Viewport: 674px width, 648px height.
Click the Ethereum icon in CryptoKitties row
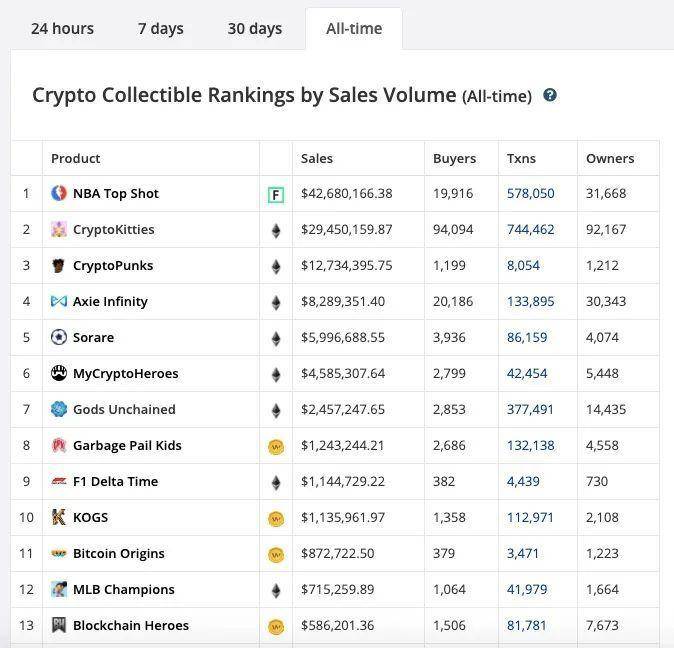tap(276, 231)
